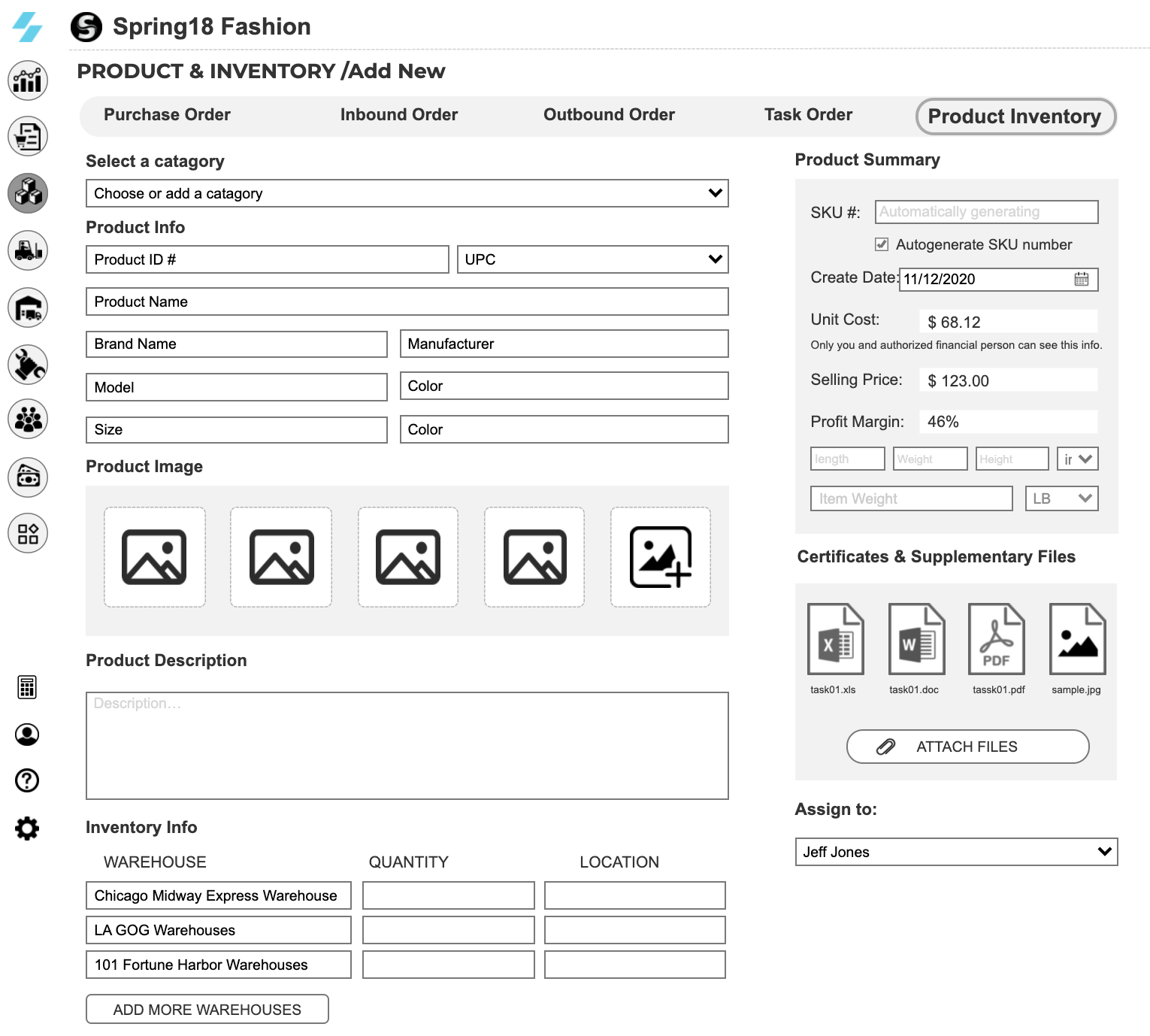Select the second product image placeholder

pyautogui.click(x=281, y=557)
